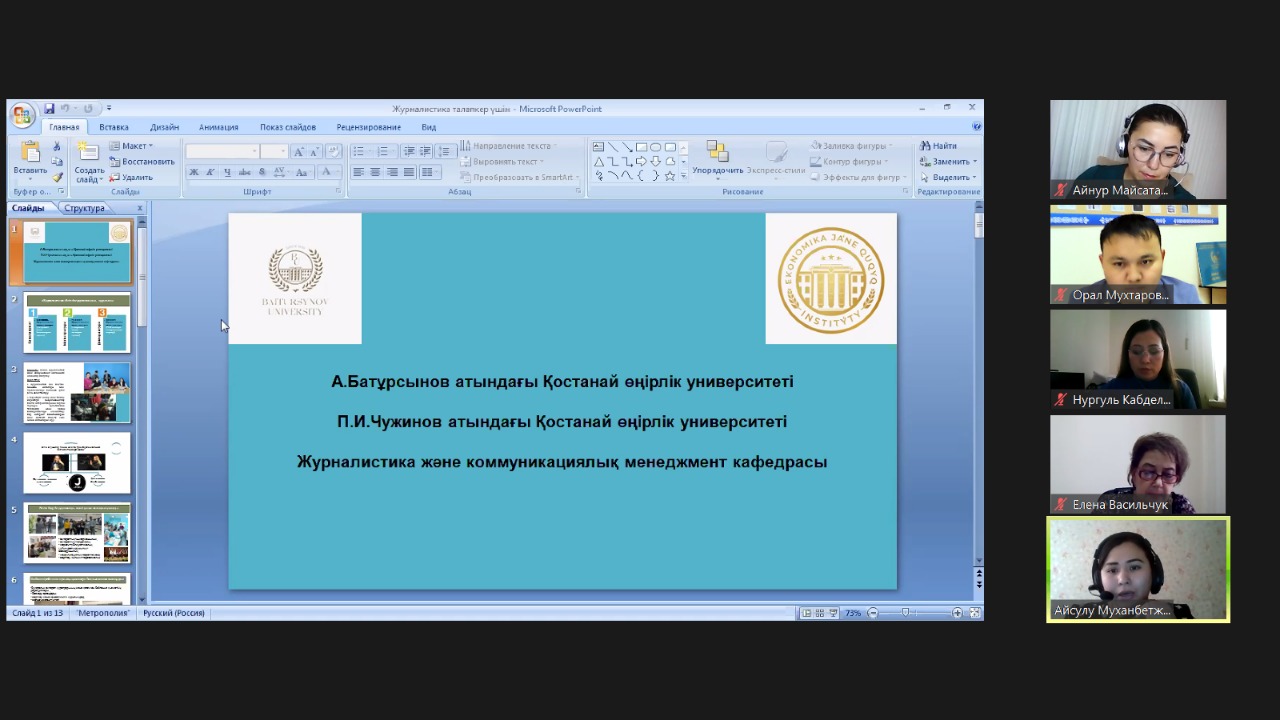
Task: Choose the oval shape in shapes gallery
Action: coord(656,147)
